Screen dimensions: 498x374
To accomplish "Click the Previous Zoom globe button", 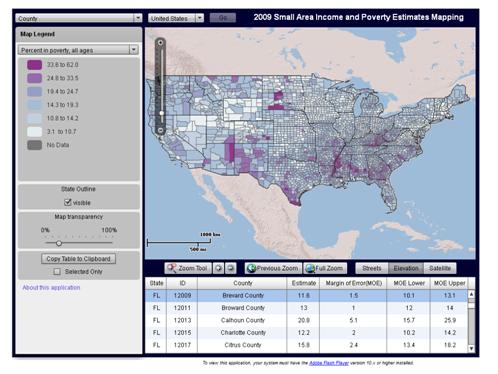I will tap(273, 268).
